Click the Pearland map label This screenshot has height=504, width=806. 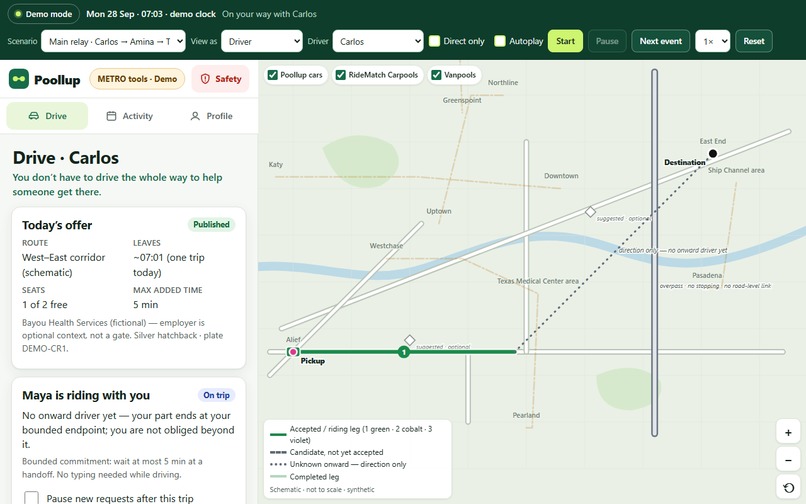(526, 415)
